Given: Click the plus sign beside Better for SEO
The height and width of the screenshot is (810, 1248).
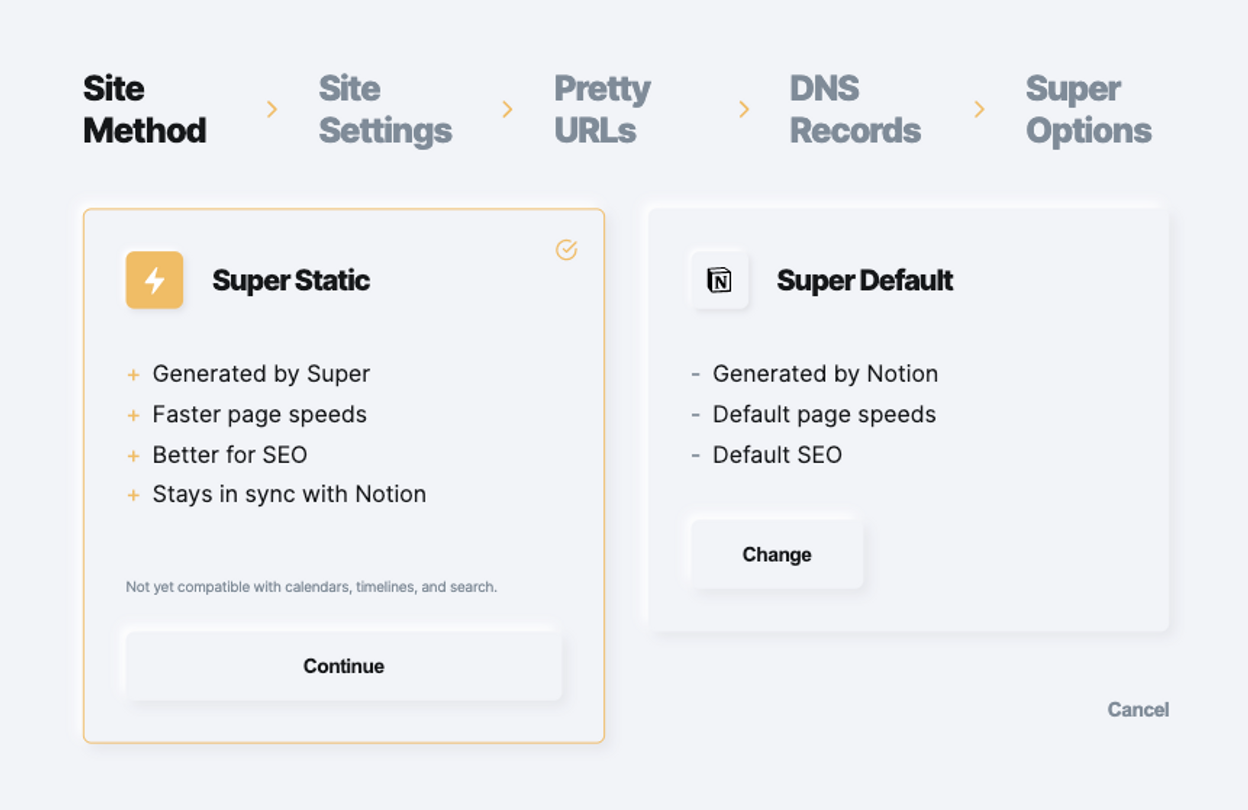Looking at the screenshot, I should tap(133, 456).
